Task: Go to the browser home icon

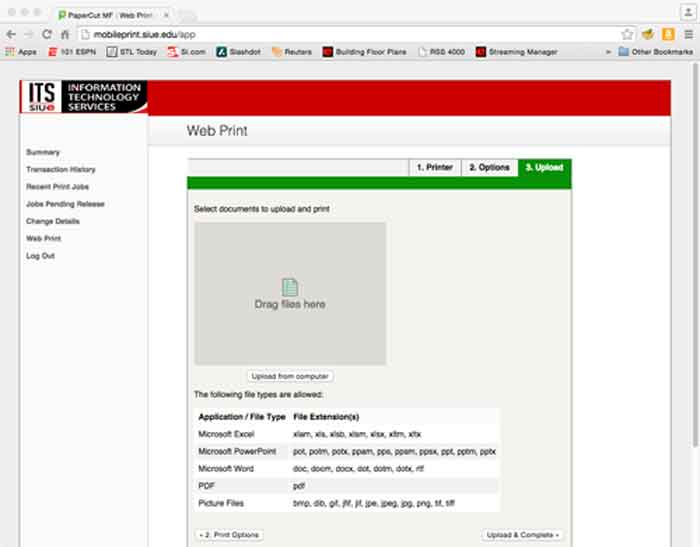Action: pos(64,34)
